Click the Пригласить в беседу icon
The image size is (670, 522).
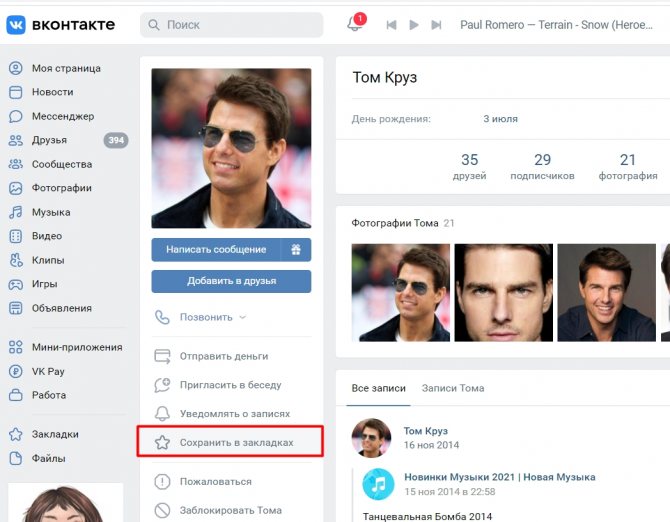click(x=162, y=385)
